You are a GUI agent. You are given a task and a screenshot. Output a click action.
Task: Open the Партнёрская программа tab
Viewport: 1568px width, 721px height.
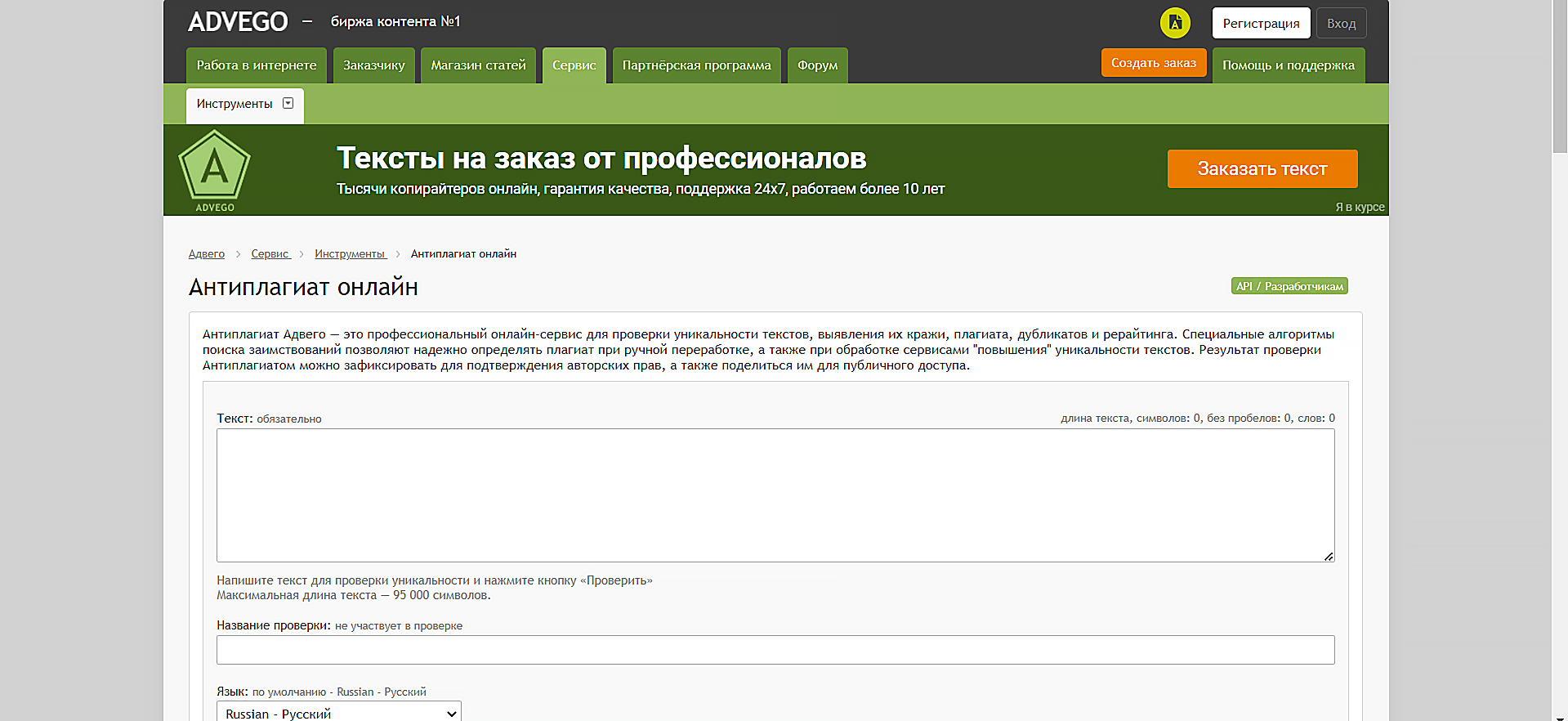(697, 65)
